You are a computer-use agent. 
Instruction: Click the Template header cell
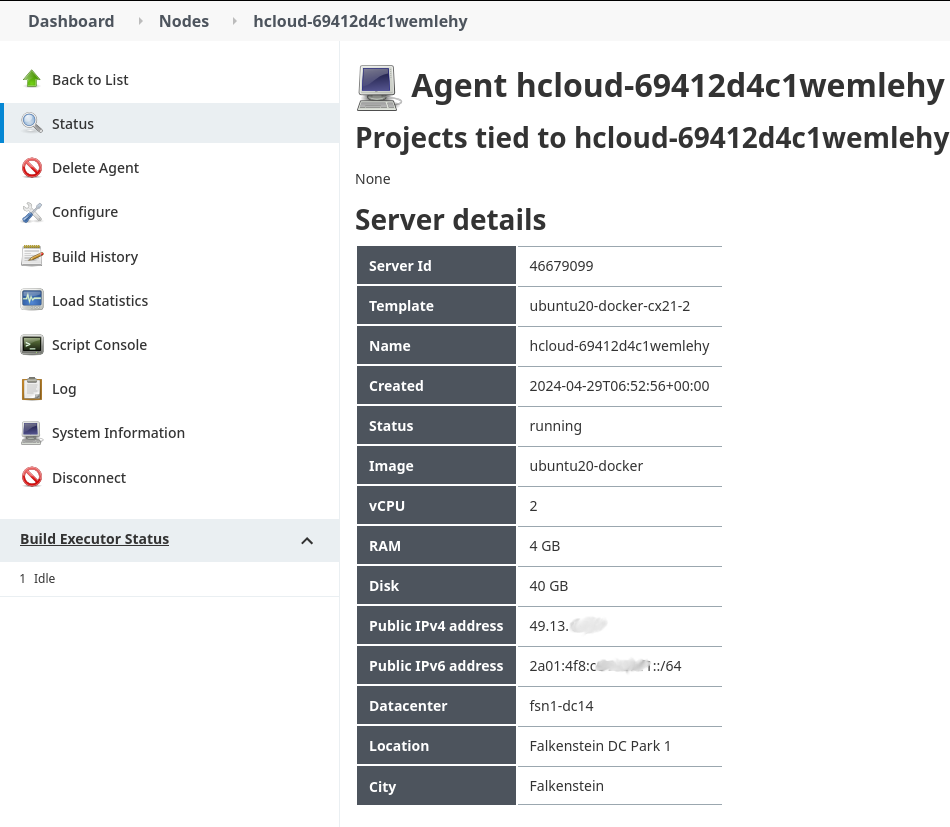[436, 305]
